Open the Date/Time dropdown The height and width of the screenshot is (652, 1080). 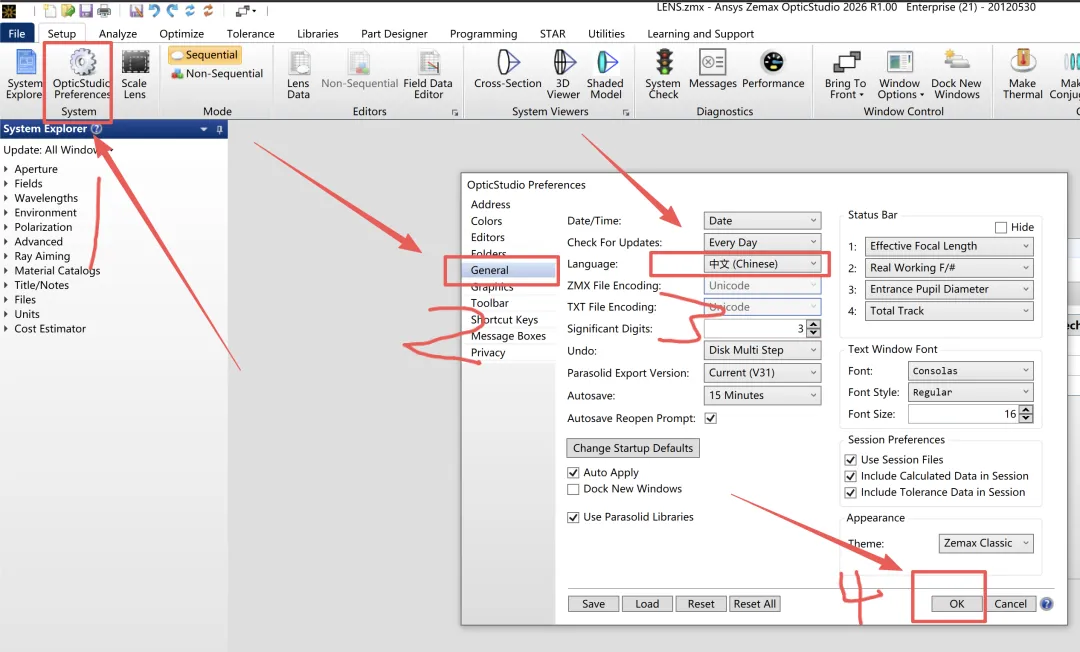(762, 220)
